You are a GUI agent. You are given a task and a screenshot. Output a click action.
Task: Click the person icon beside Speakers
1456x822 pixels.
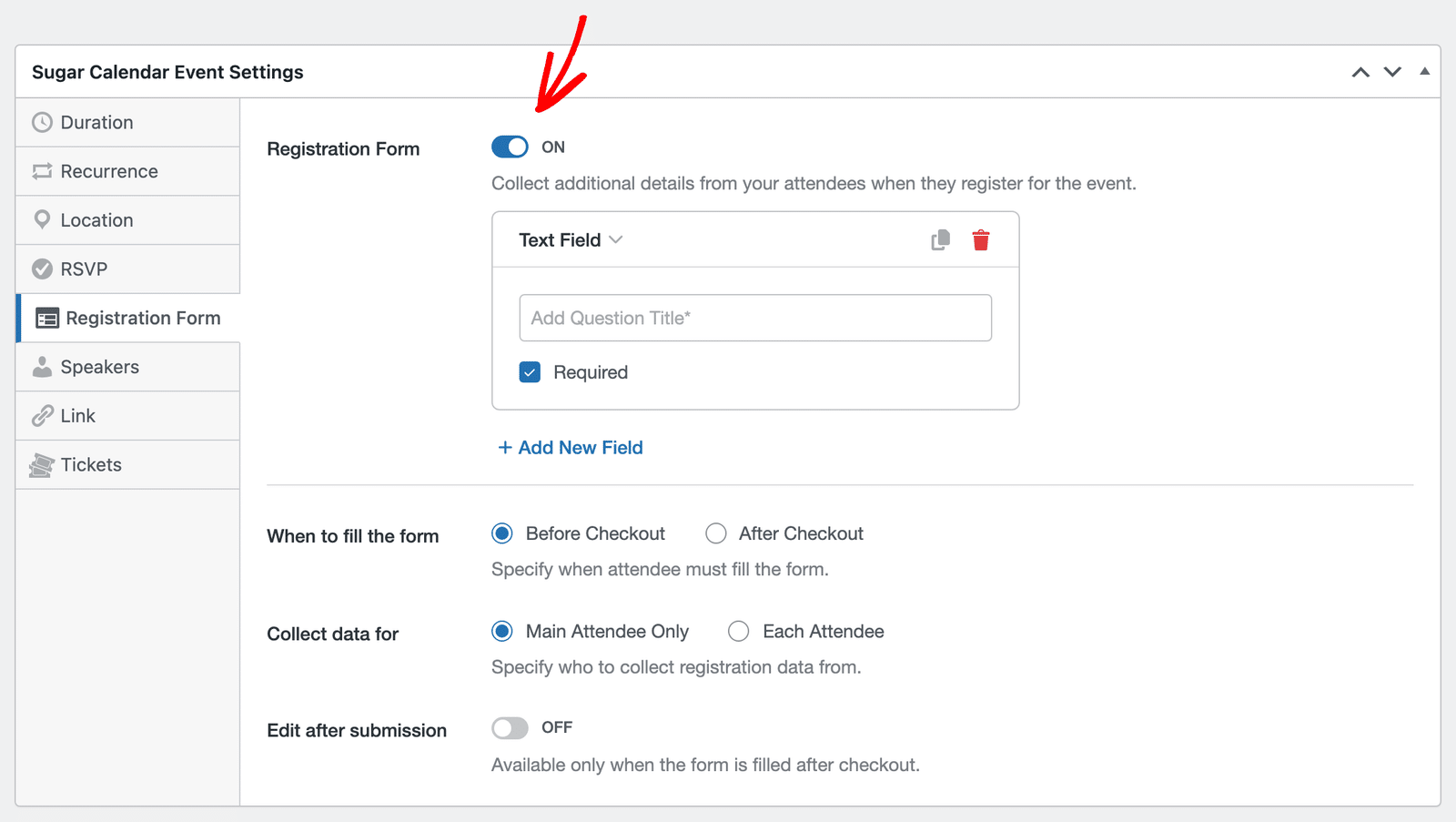point(42,366)
